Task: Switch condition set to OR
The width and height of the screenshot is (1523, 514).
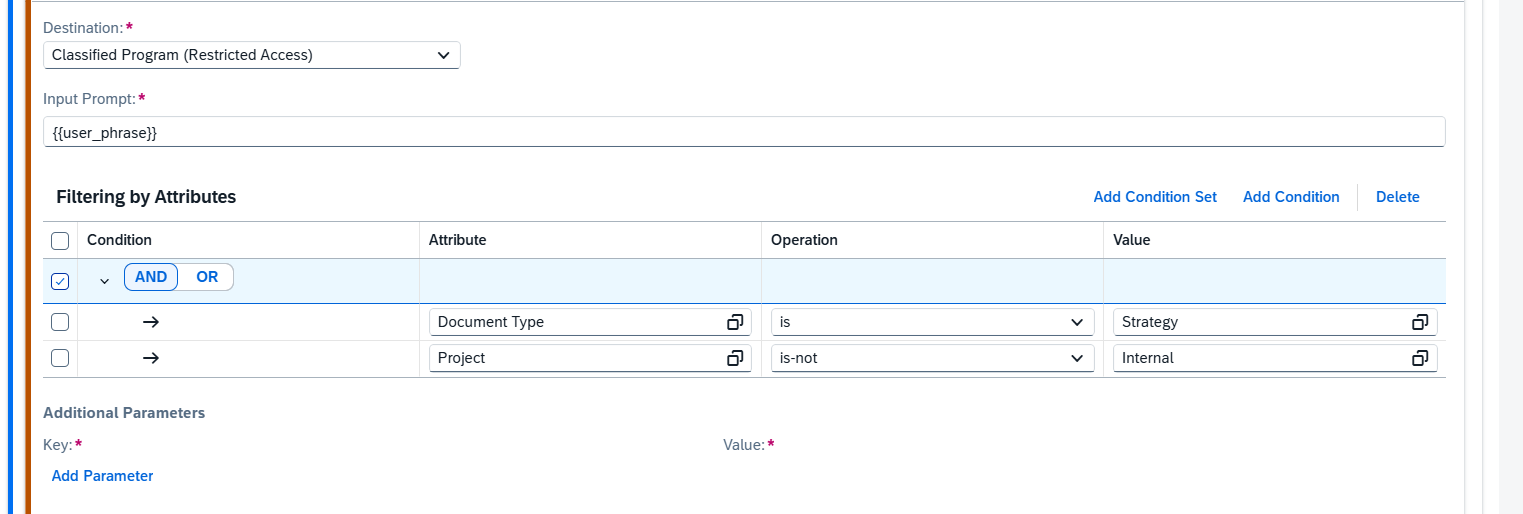Action: point(207,277)
